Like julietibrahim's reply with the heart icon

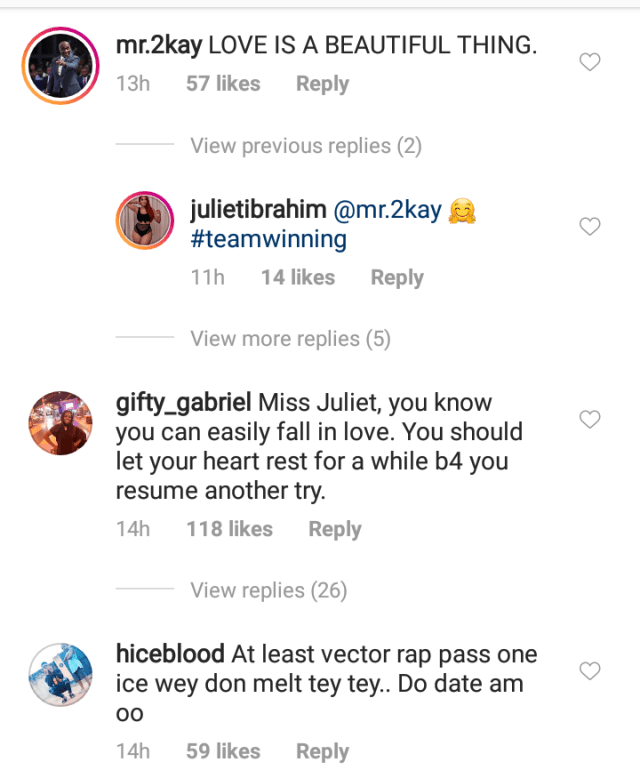click(x=590, y=227)
